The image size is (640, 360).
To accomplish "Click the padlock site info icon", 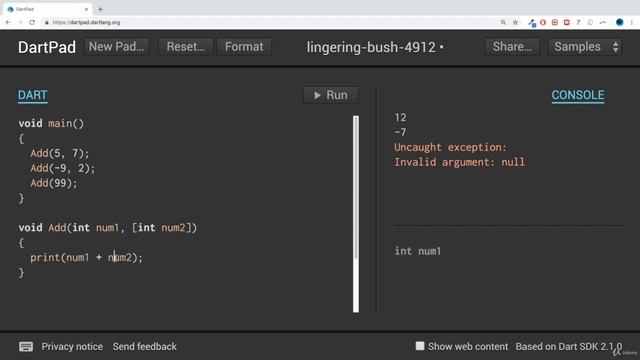I will [47, 22].
